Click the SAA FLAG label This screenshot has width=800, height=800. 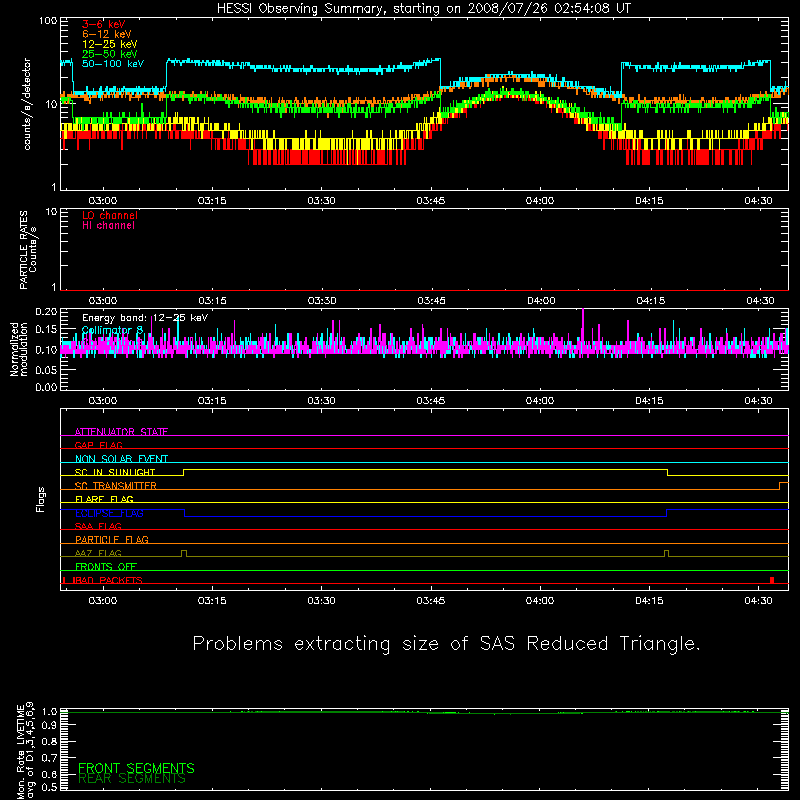[x=98, y=526]
